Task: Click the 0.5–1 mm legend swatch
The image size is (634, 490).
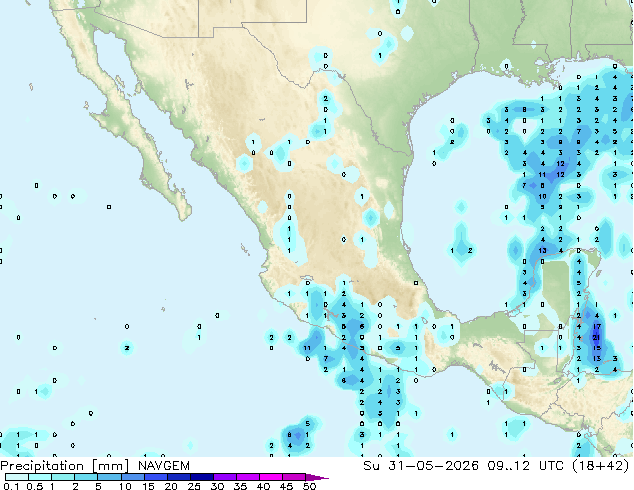Action: coord(40,477)
